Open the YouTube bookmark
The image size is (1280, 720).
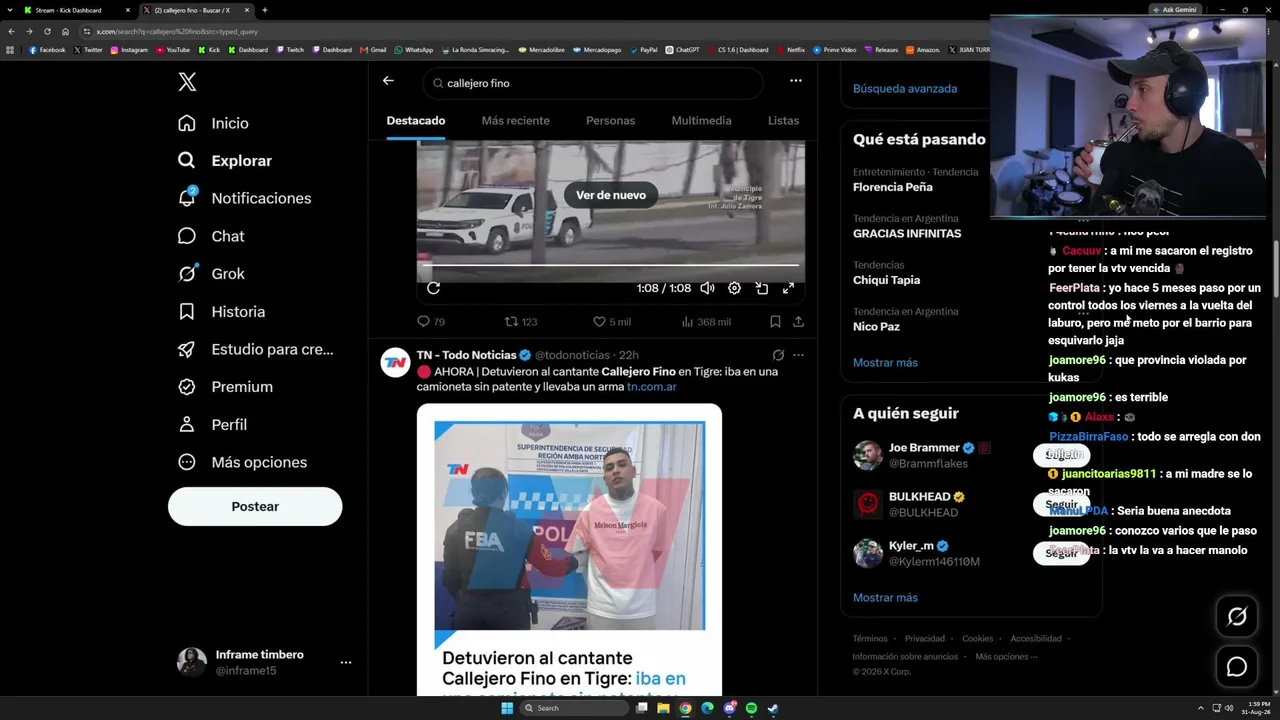coord(172,50)
